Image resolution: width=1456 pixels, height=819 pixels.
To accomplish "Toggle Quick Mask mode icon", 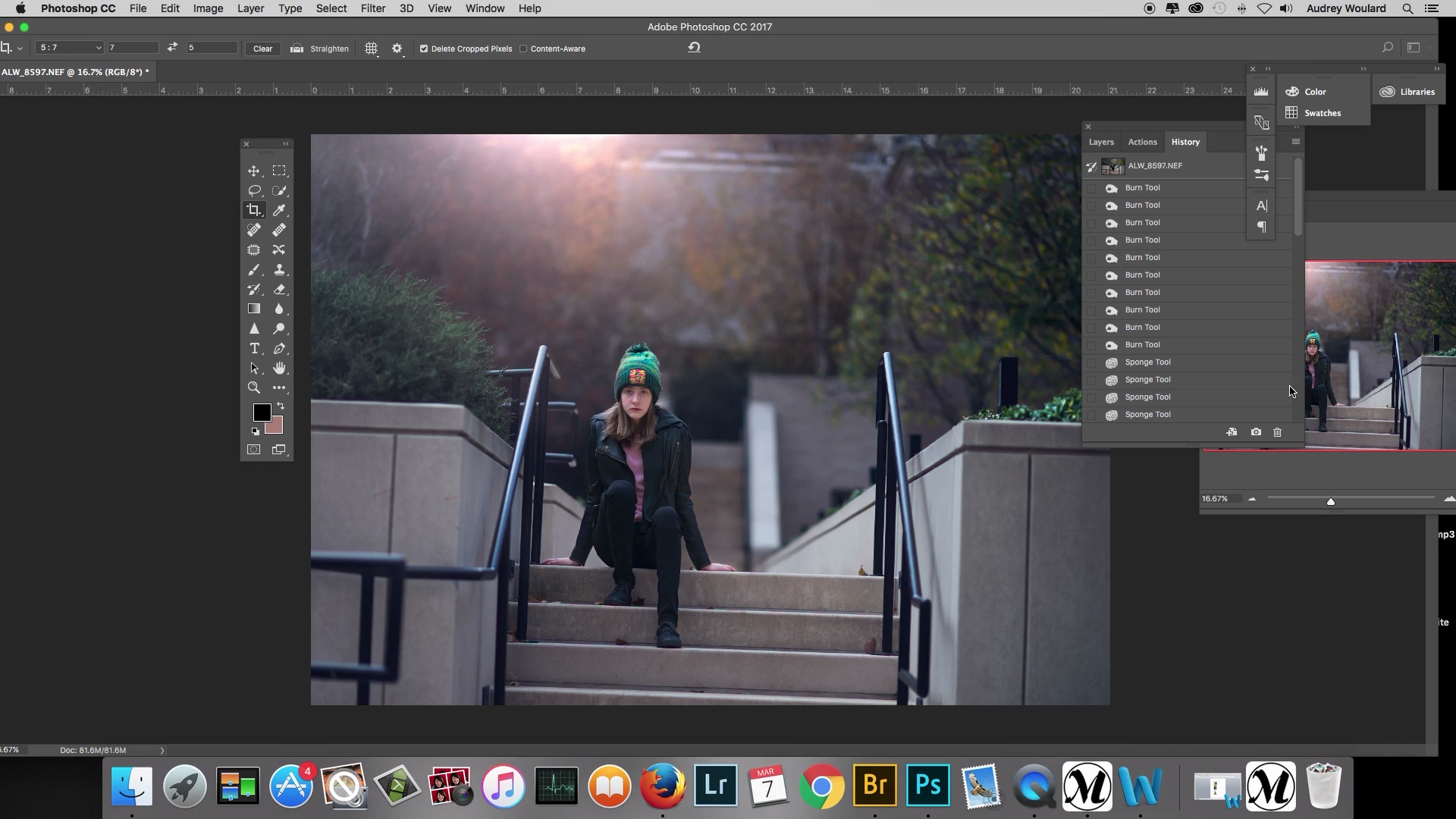I will tap(254, 450).
